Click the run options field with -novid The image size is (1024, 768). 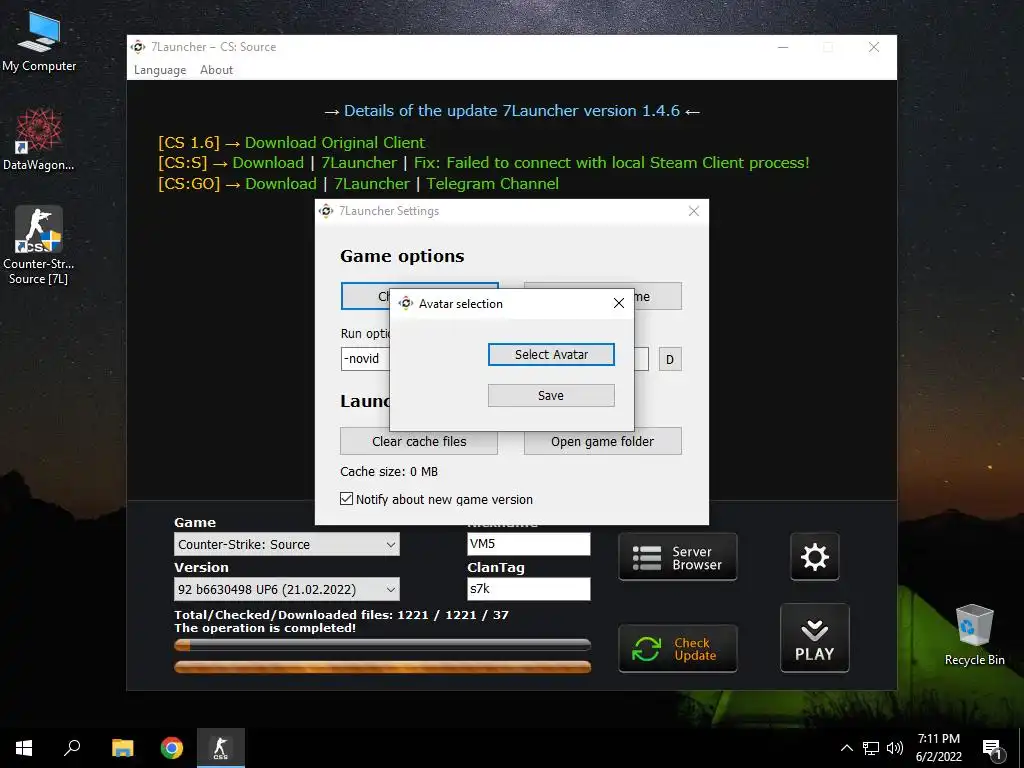coord(365,359)
